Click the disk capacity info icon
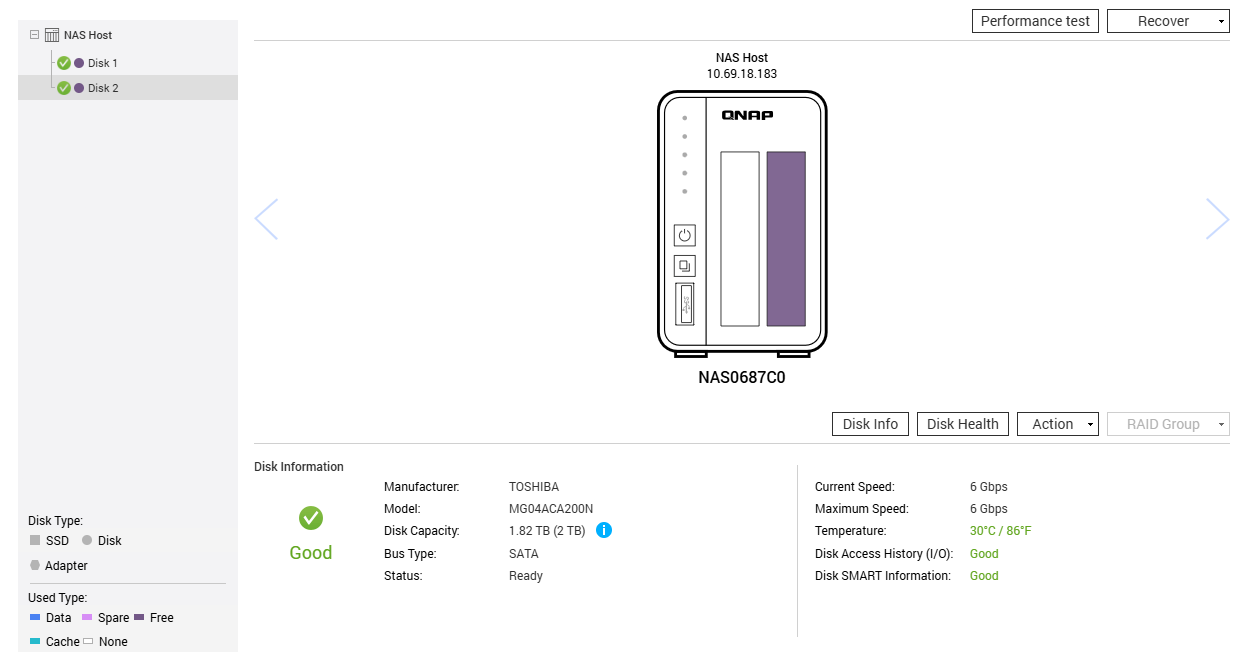This screenshot has width=1254, height=669. (604, 530)
